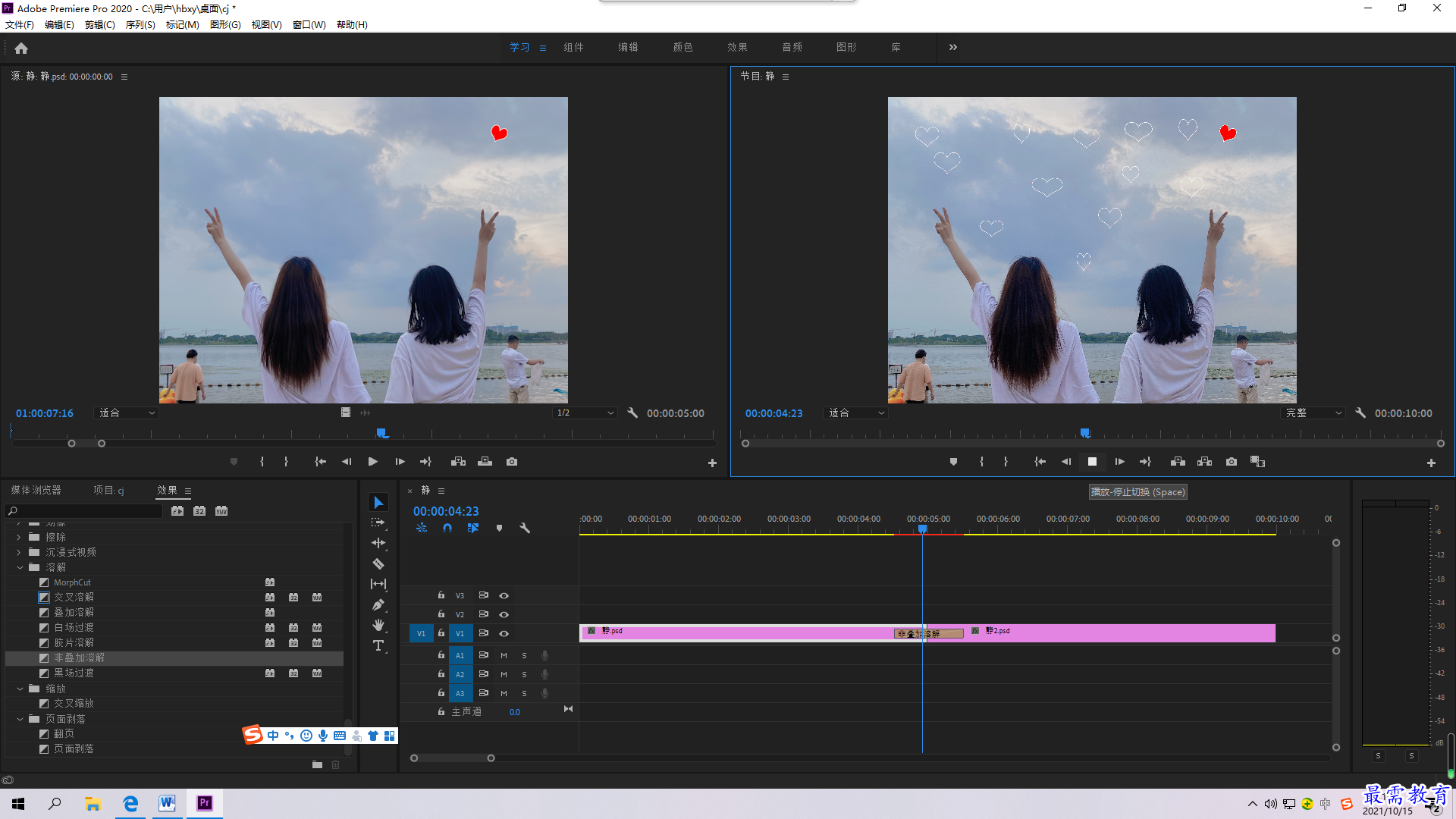Click Lift button in Program monitor
Viewport: 1456px width, 819px height.
coord(1178,462)
